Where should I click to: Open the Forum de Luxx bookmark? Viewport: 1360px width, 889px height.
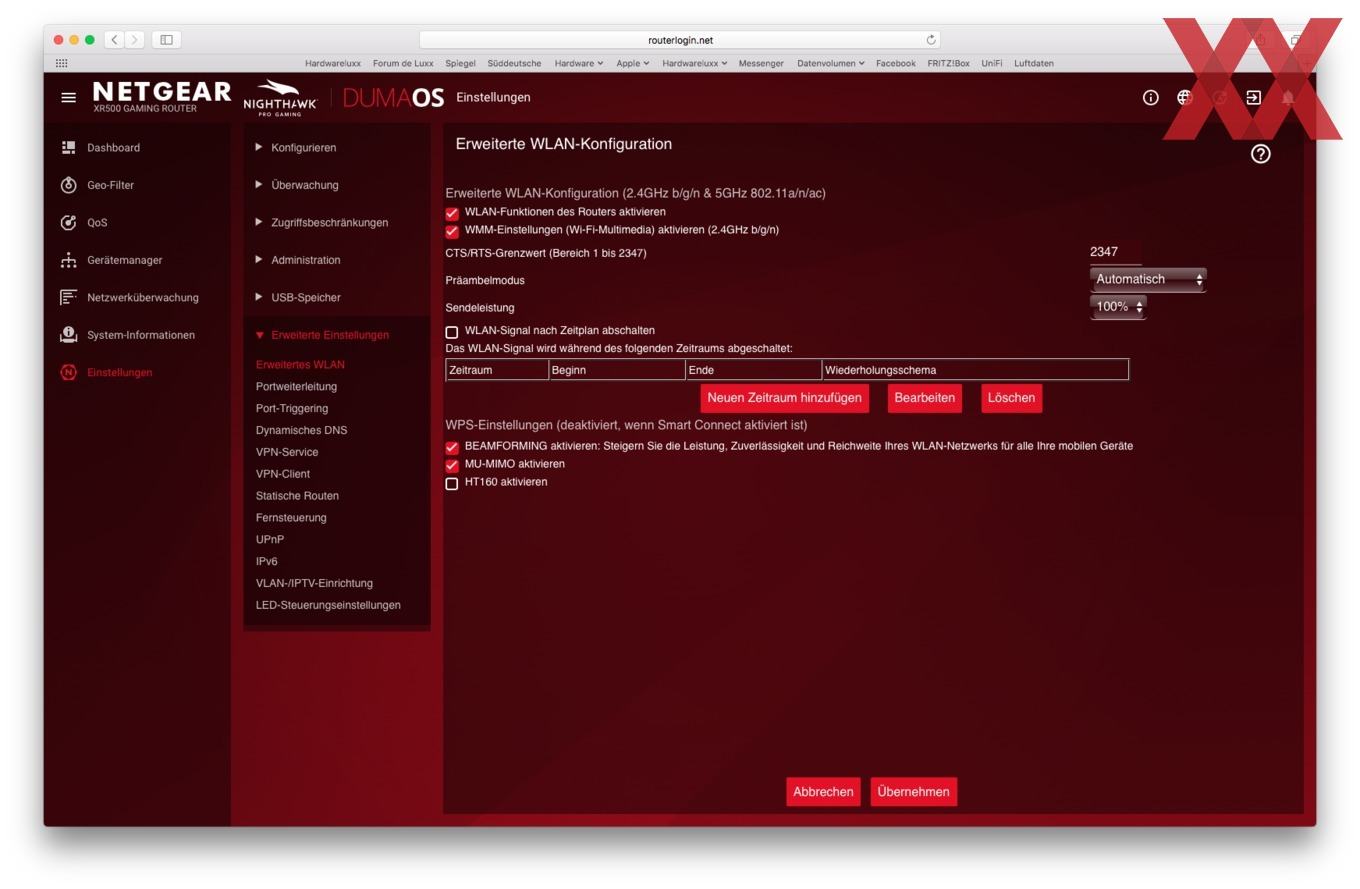point(403,63)
